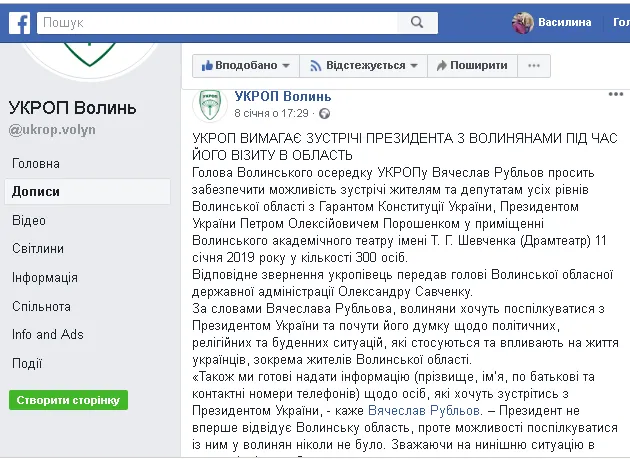Follow the Вячеслав Рубльов tagged link
The height and width of the screenshot is (459, 630).
(424, 411)
